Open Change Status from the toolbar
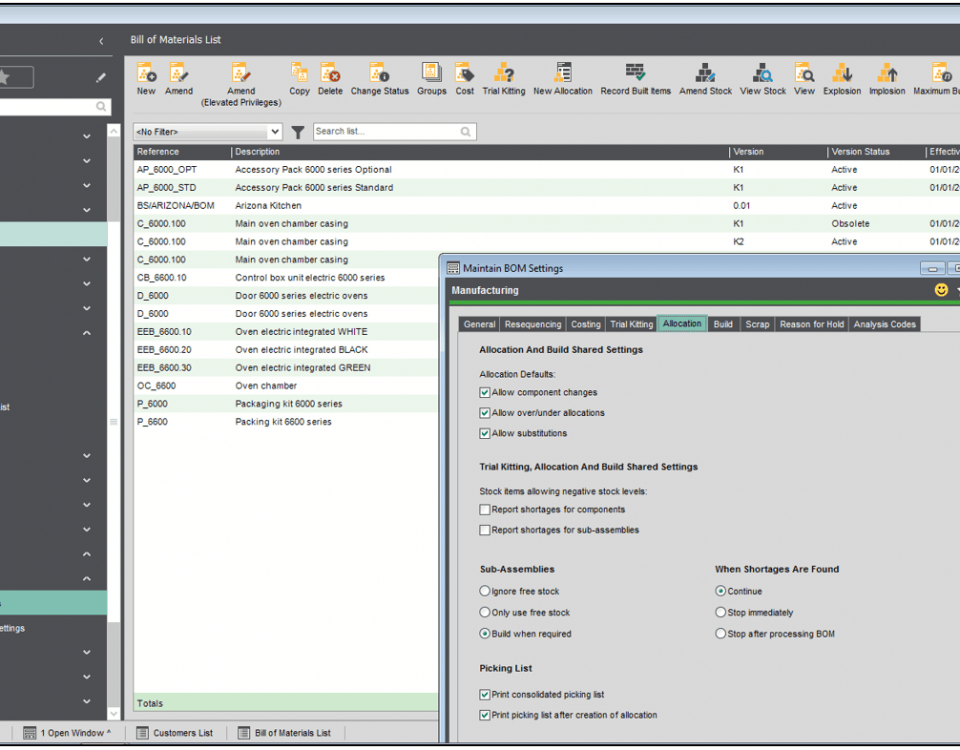The image size is (960, 750). (x=380, y=79)
